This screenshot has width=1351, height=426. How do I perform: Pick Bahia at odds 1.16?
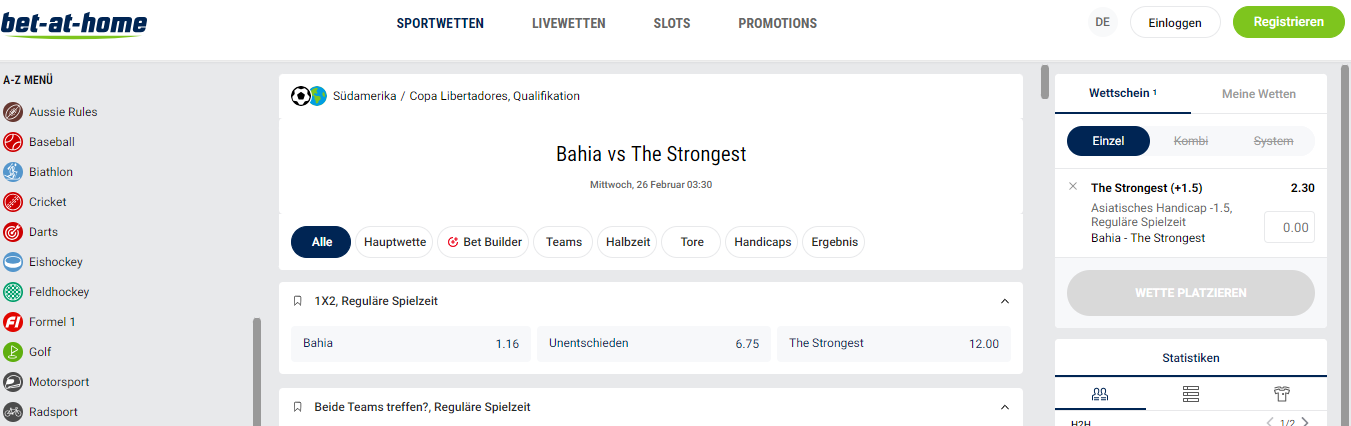tap(410, 343)
